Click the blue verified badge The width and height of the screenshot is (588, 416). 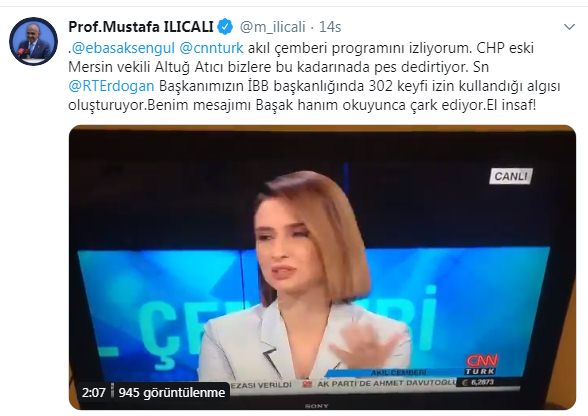pos(225,27)
